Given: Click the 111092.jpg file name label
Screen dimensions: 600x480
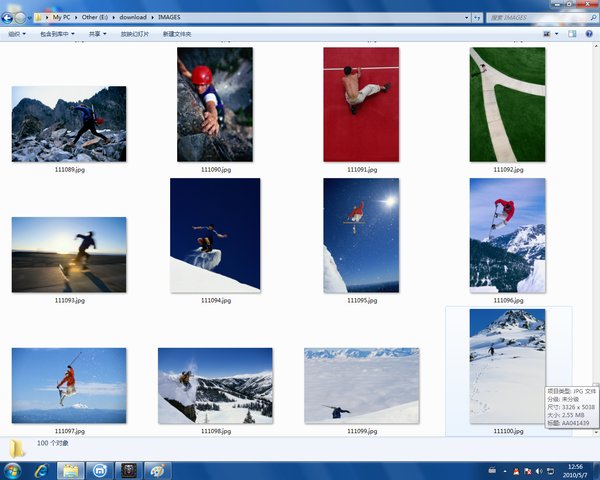Looking at the screenshot, I should click(x=508, y=170).
